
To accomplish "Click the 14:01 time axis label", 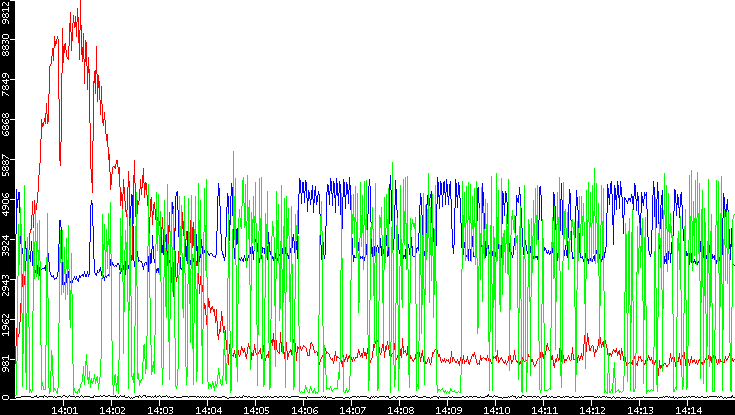I will point(63,409).
